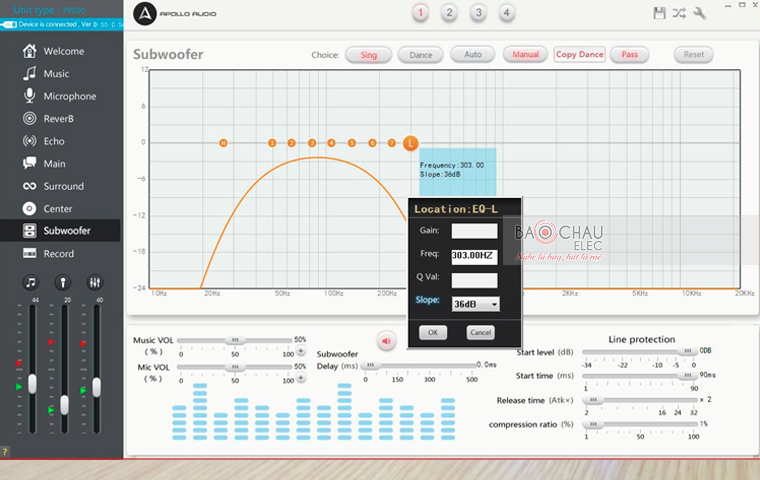Click the equalizer faders mixer icon
760x480 pixels.
click(95, 282)
